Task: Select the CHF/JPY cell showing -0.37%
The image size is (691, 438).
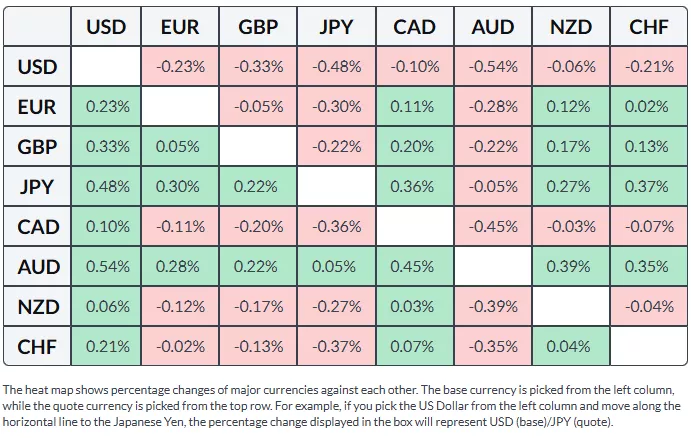Action: click(337, 347)
